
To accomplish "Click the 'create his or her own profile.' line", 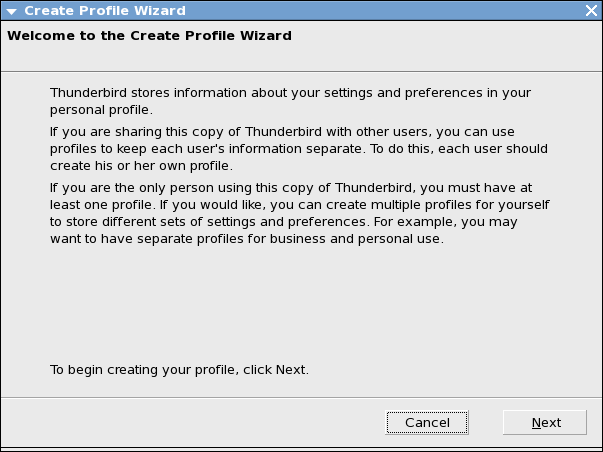I will 142,165.
